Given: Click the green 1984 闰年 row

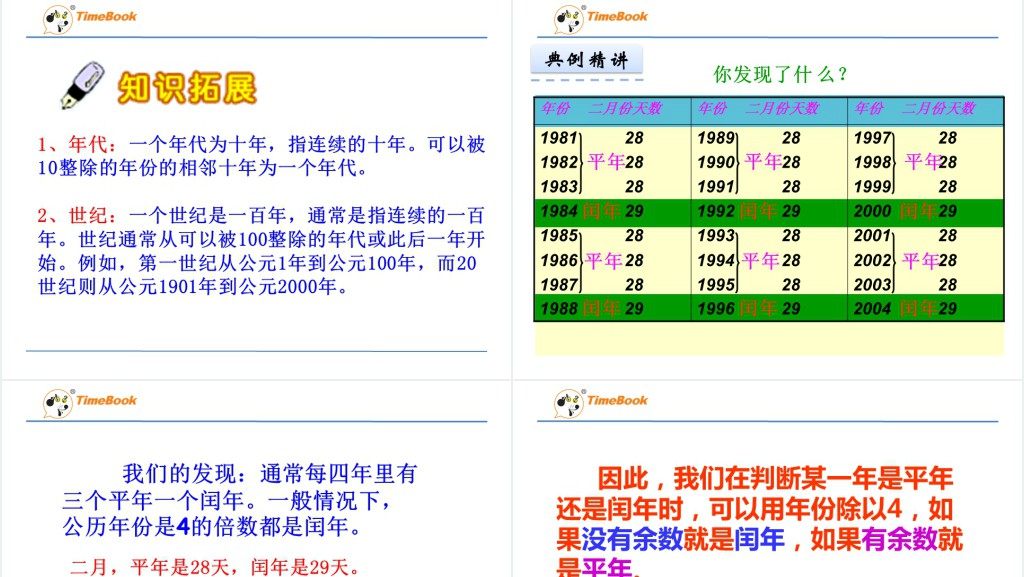Looking at the screenshot, I should (x=611, y=211).
